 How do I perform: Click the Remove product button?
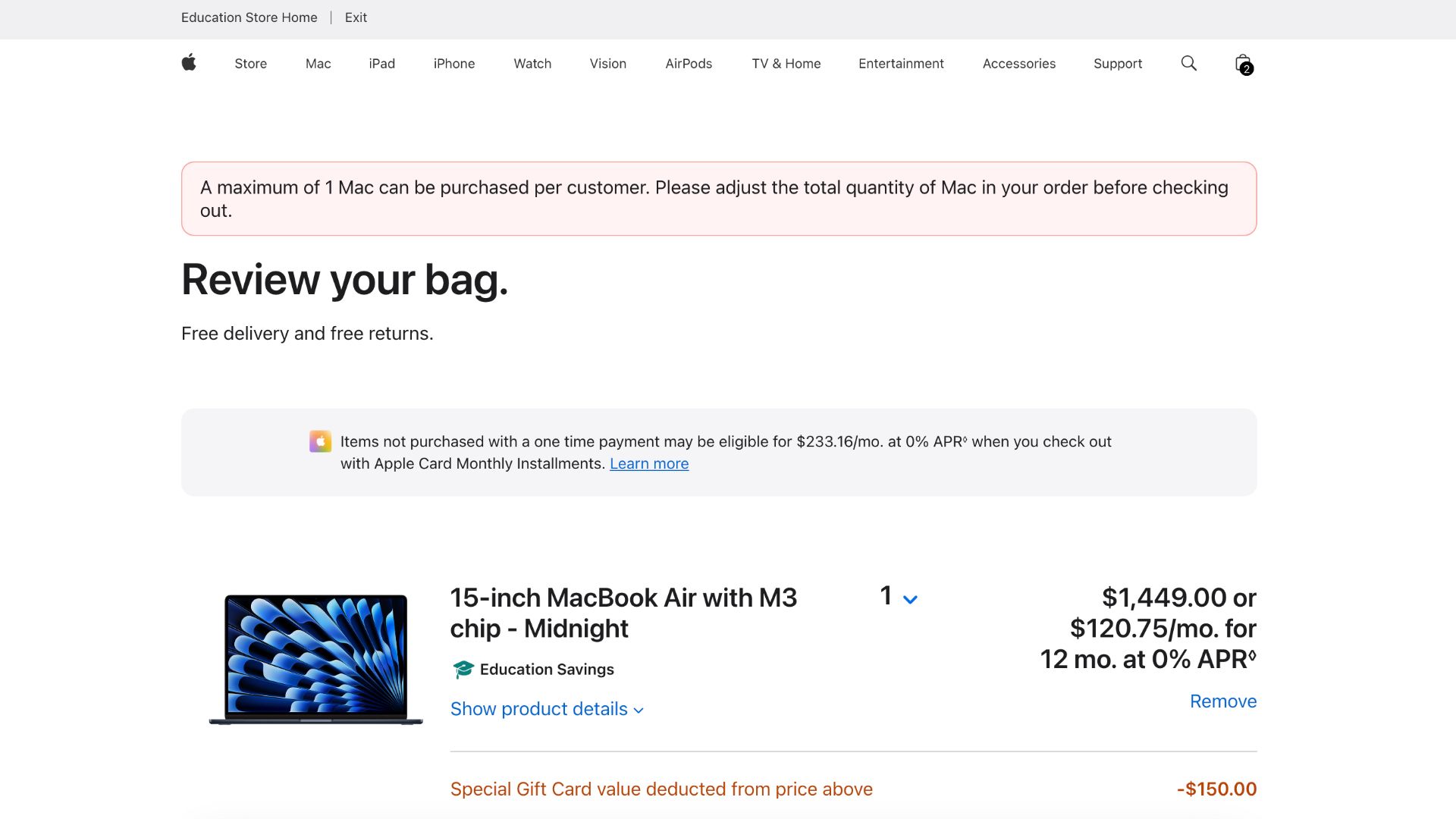click(1223, 700)
